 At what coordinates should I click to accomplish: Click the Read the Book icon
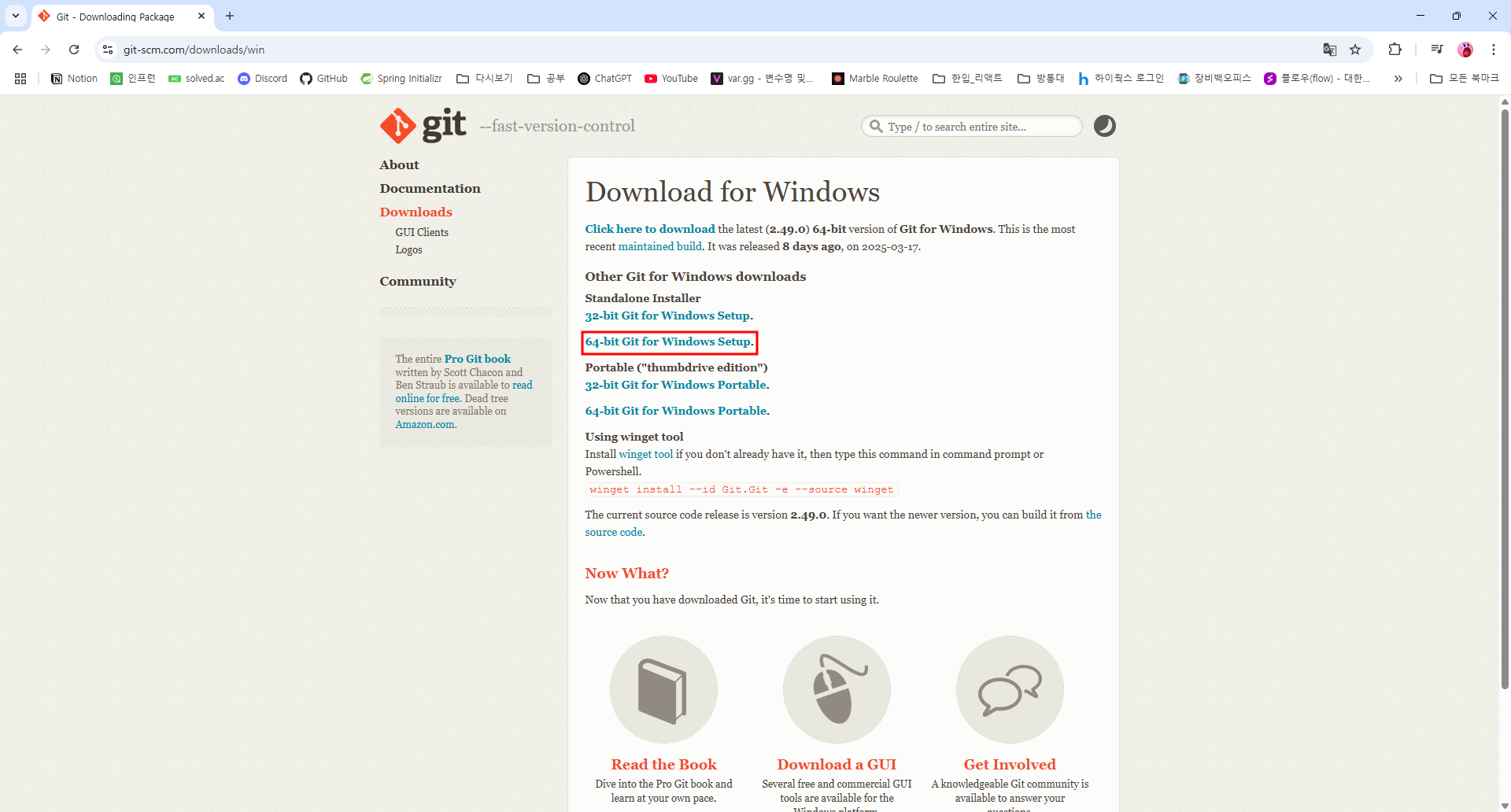(x=663, y=689)
